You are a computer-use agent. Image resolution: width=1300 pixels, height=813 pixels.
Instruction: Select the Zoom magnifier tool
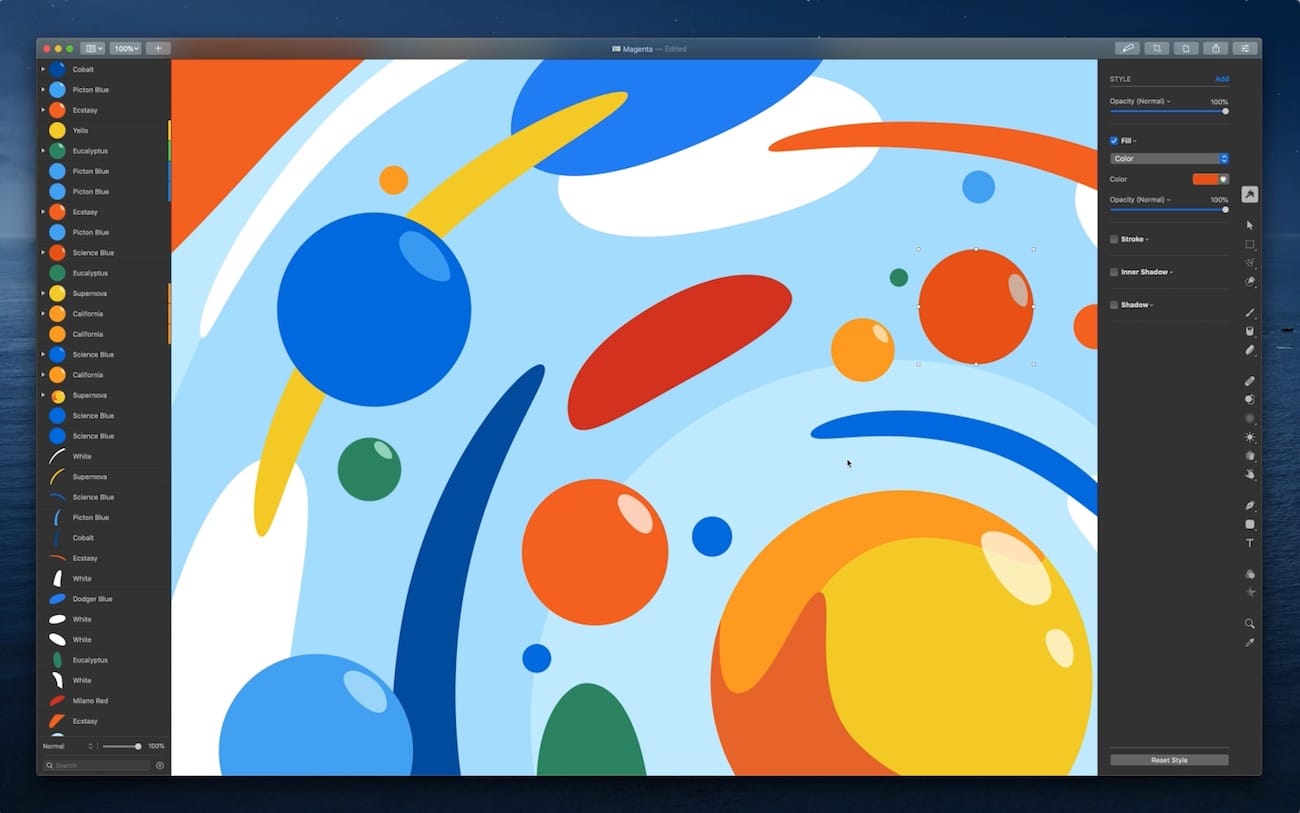1249,623
